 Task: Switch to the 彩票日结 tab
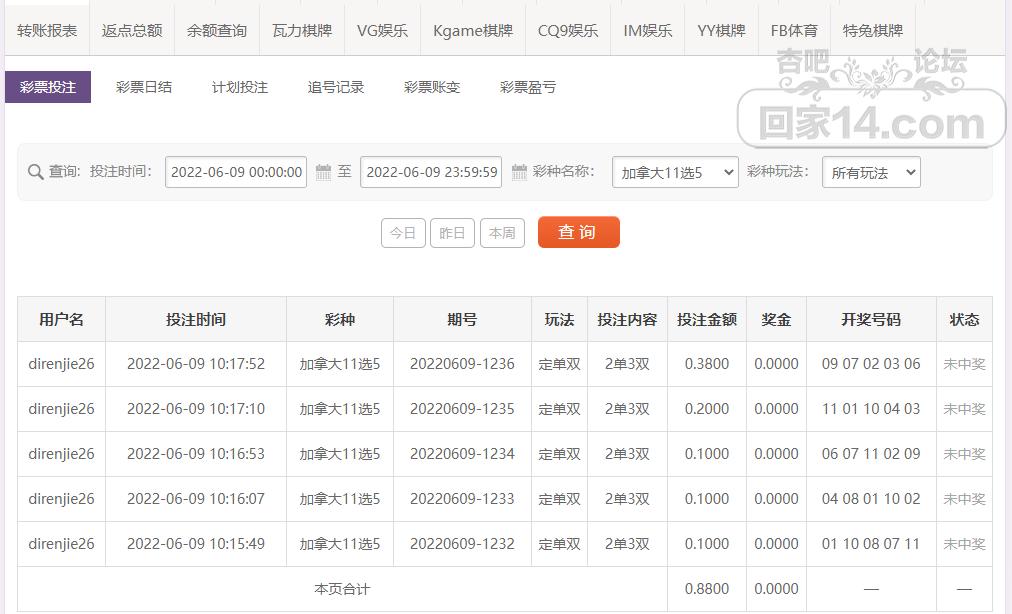tap(143, 87)
